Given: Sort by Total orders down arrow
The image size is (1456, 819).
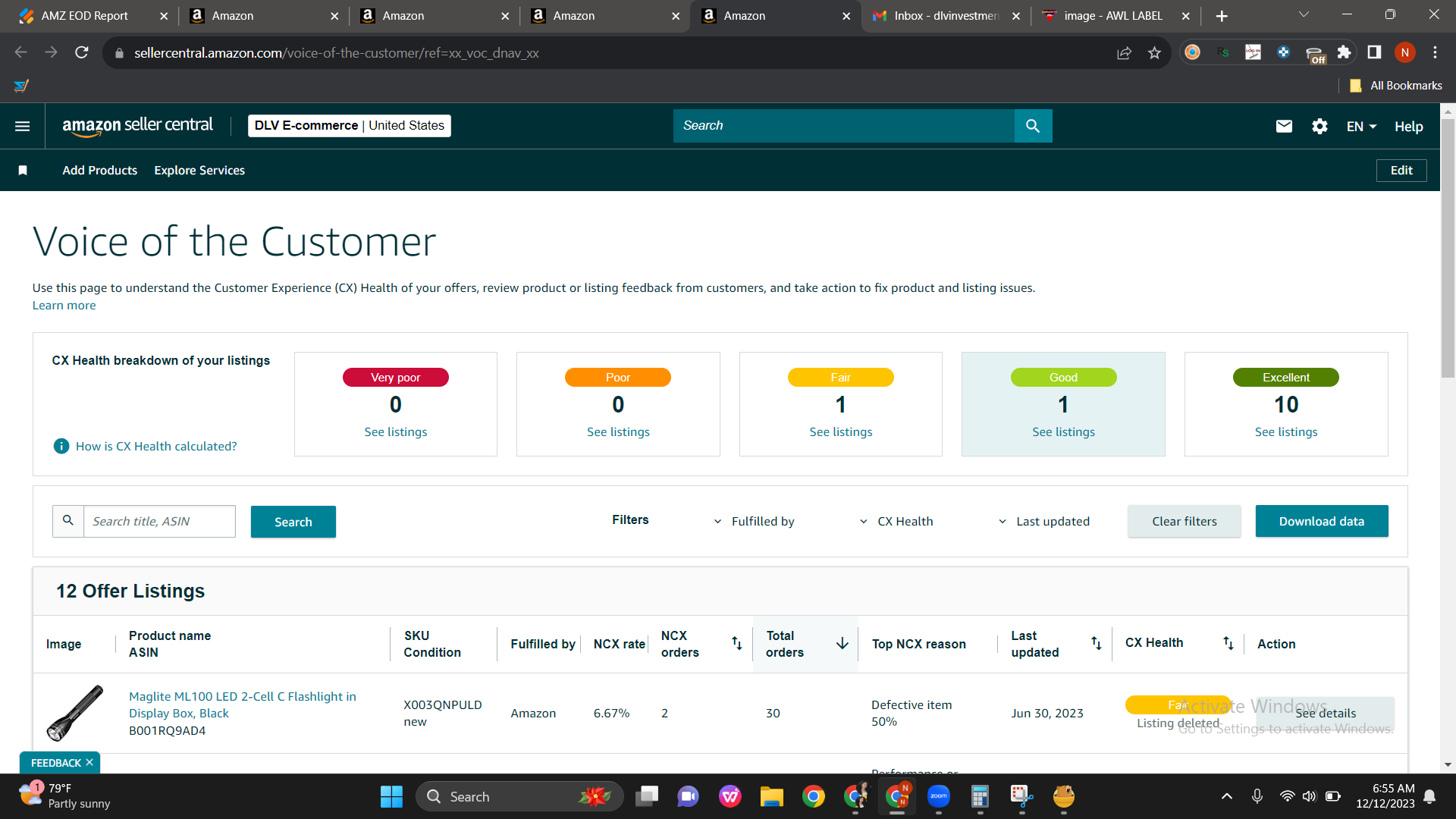Looking at the screenshot, I should click(x=842, y=644).
